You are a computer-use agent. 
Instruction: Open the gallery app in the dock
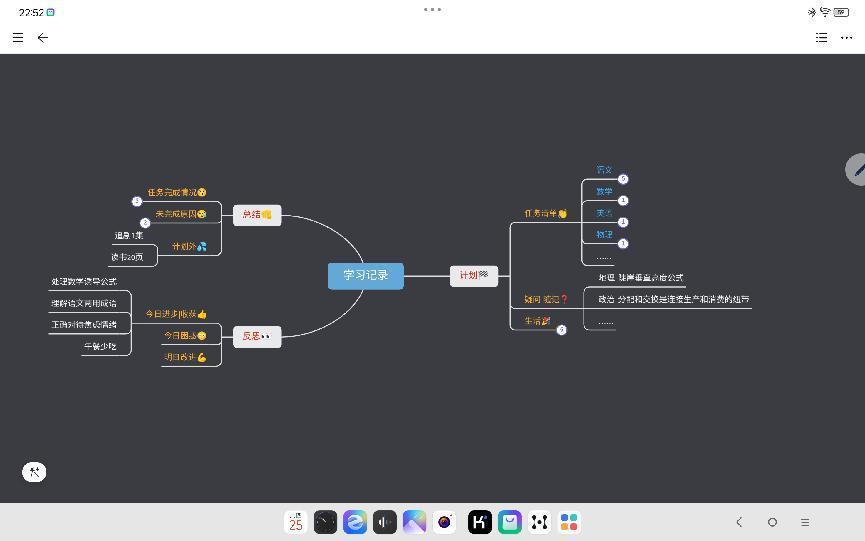[414, 522]
